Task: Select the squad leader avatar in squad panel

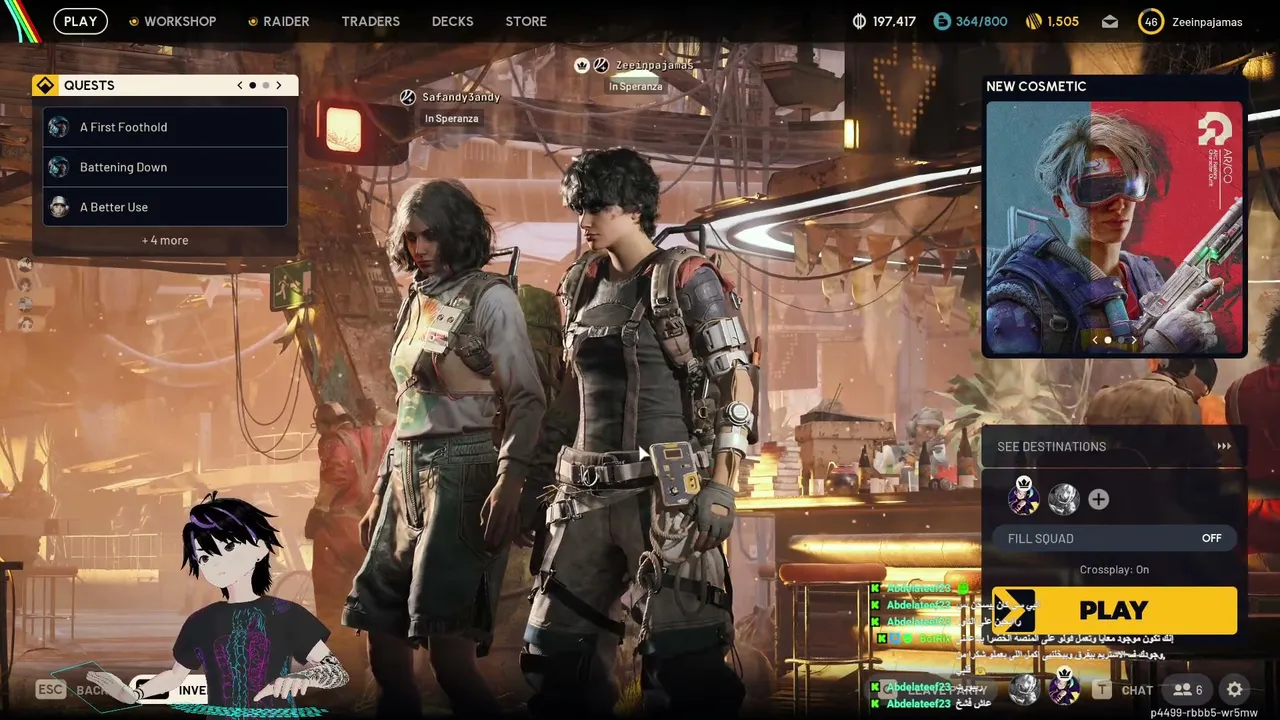Action: click(x=1023, y=496)
